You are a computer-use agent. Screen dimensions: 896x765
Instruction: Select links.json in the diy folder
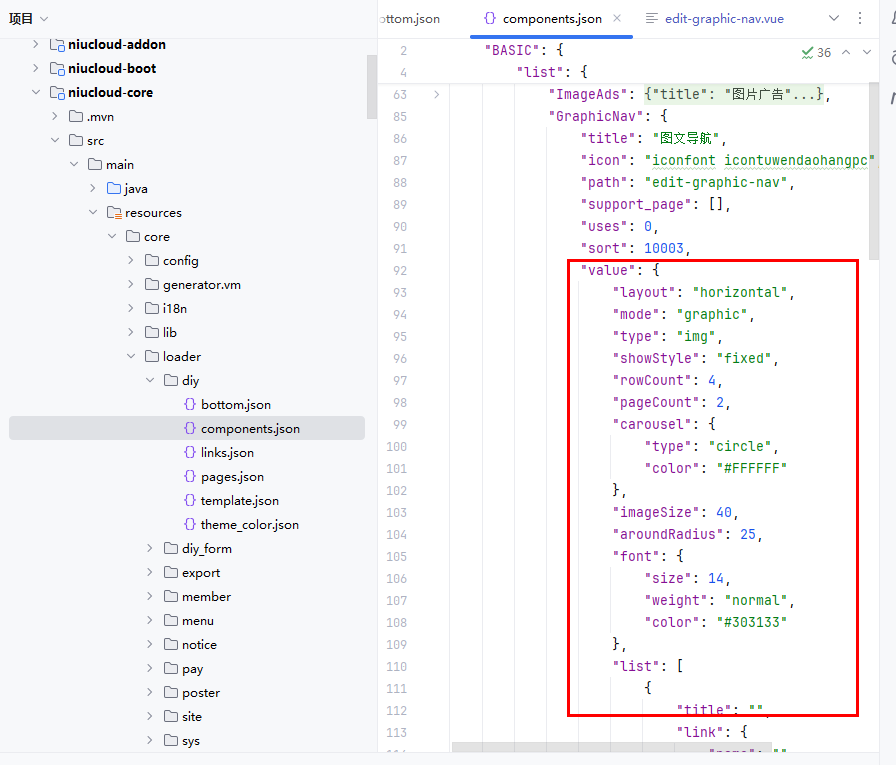[x=227, y=453]
